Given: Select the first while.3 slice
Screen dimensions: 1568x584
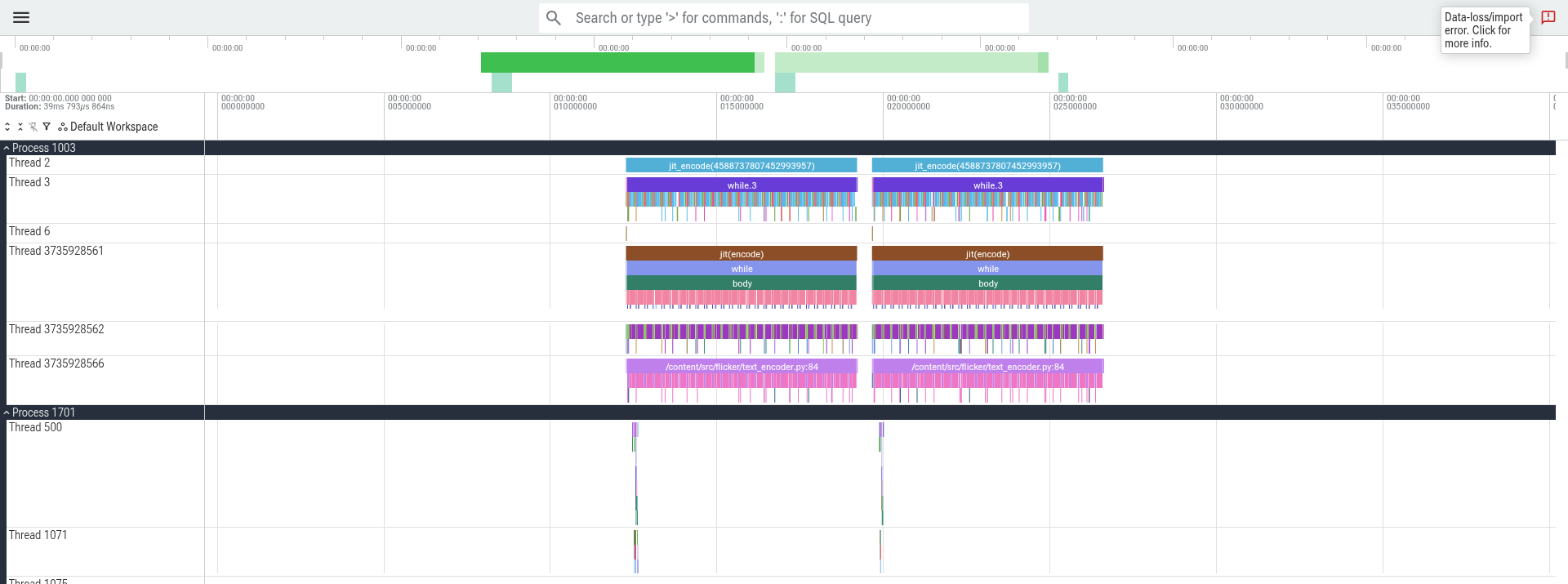Looking at the screenshot, I should coord(742,185).
